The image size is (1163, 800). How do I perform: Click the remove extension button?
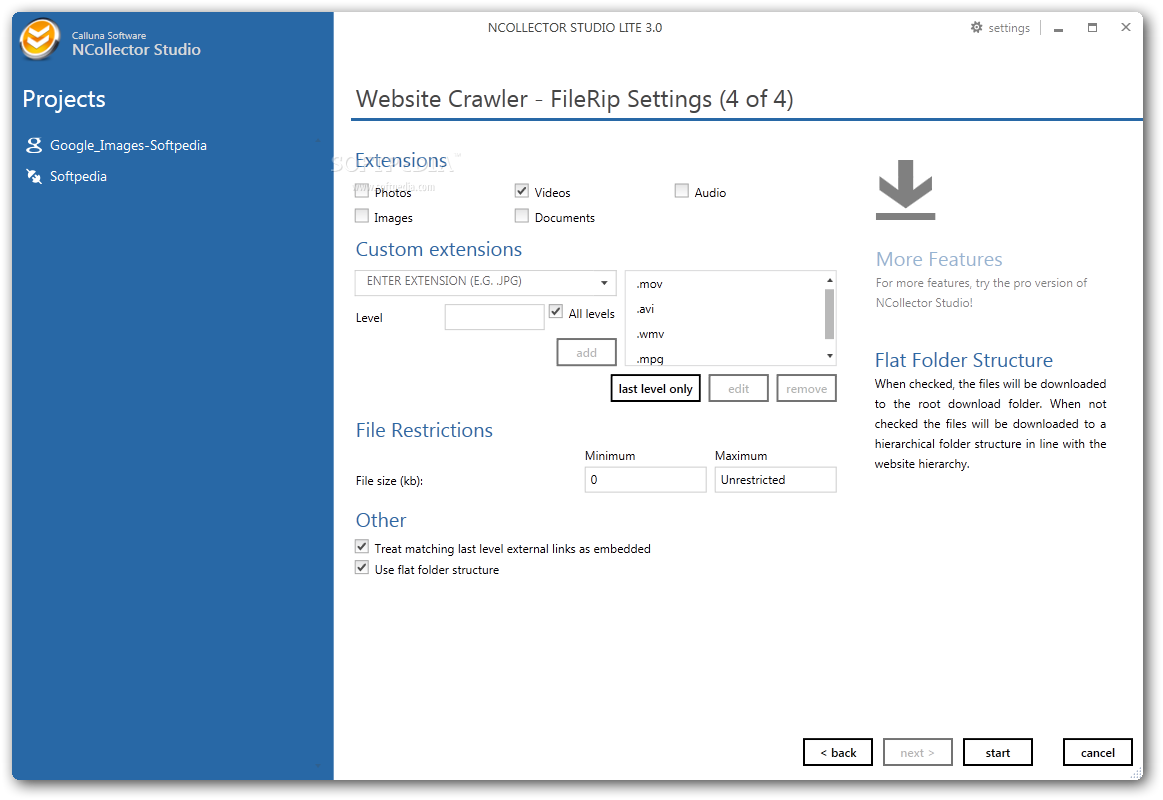[806, 389]
